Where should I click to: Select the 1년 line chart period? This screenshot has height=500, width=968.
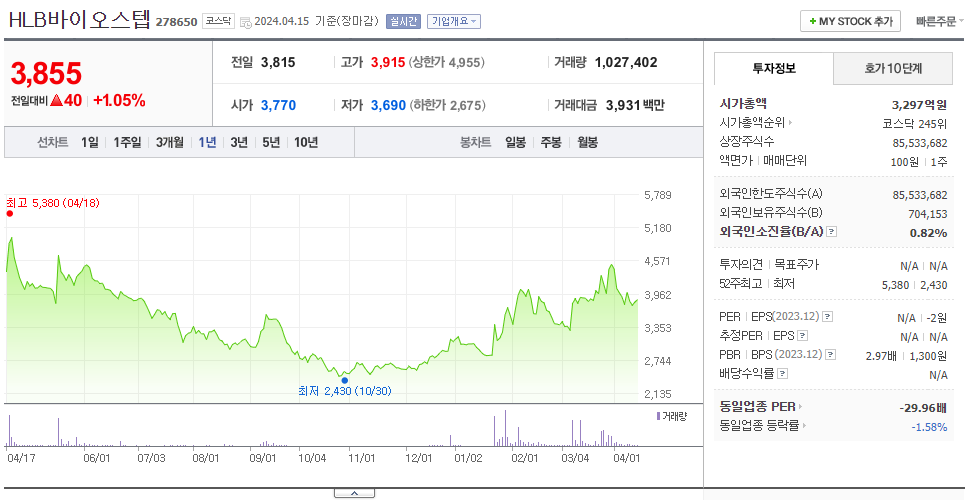(x=207, y=143)
